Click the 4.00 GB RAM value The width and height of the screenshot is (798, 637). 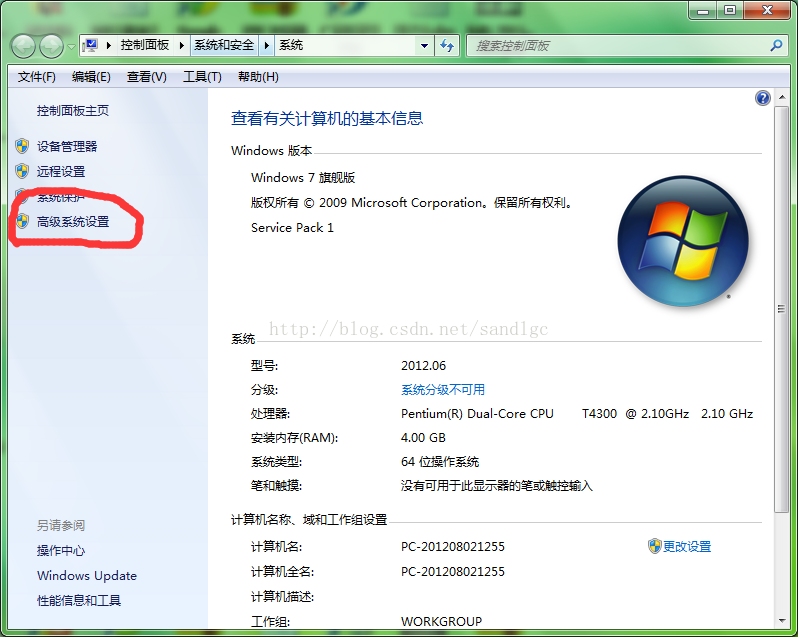tap(423, 438)
